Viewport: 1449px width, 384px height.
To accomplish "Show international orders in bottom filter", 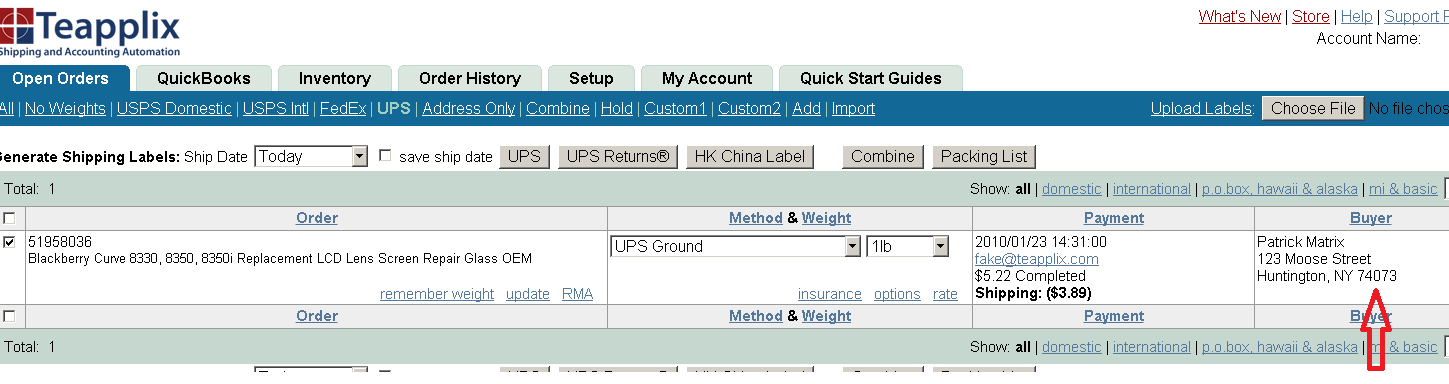I will (x=1152, y=347).
